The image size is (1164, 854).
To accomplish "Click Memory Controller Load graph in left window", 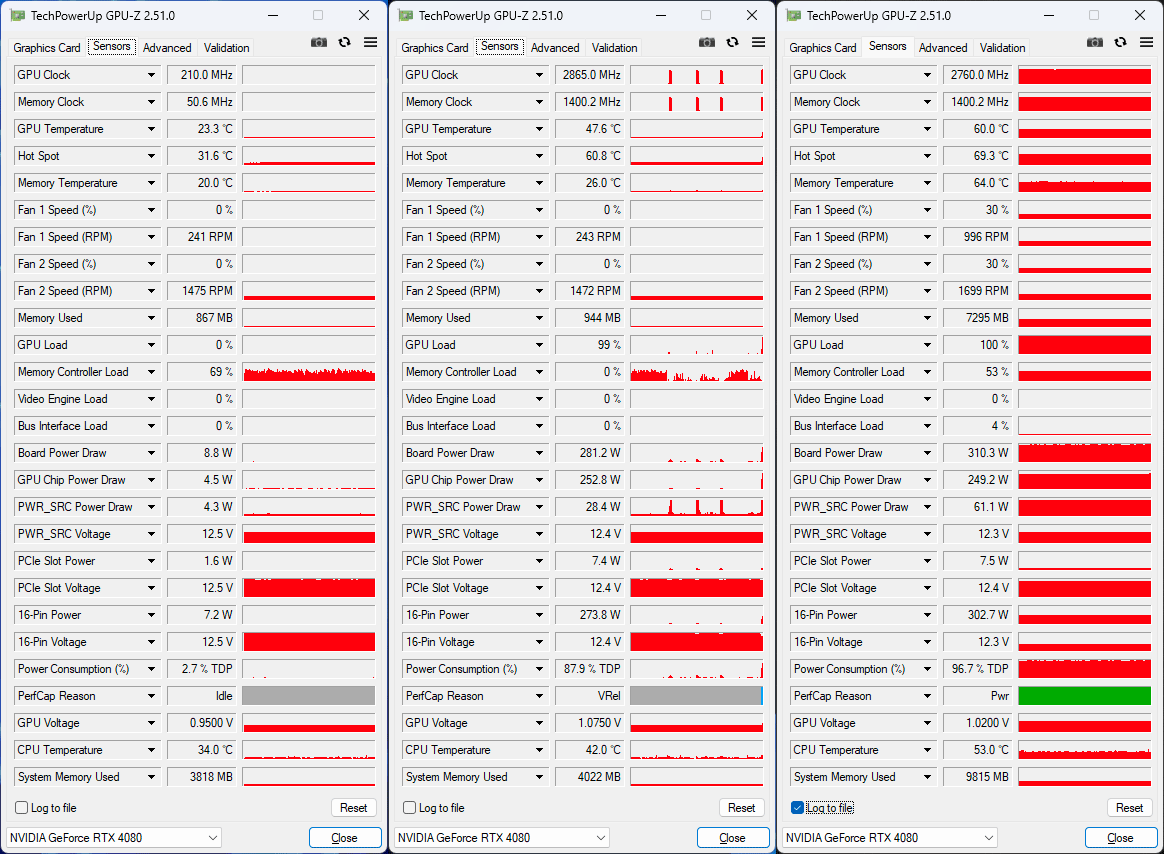I will click(x=309, y=372).
